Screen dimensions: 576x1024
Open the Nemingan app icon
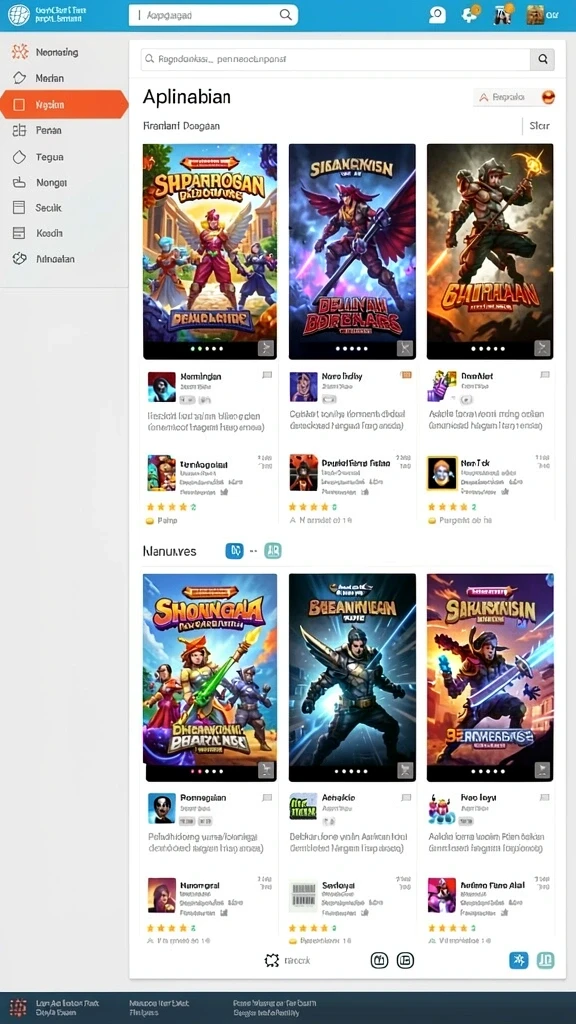(161, 387)
